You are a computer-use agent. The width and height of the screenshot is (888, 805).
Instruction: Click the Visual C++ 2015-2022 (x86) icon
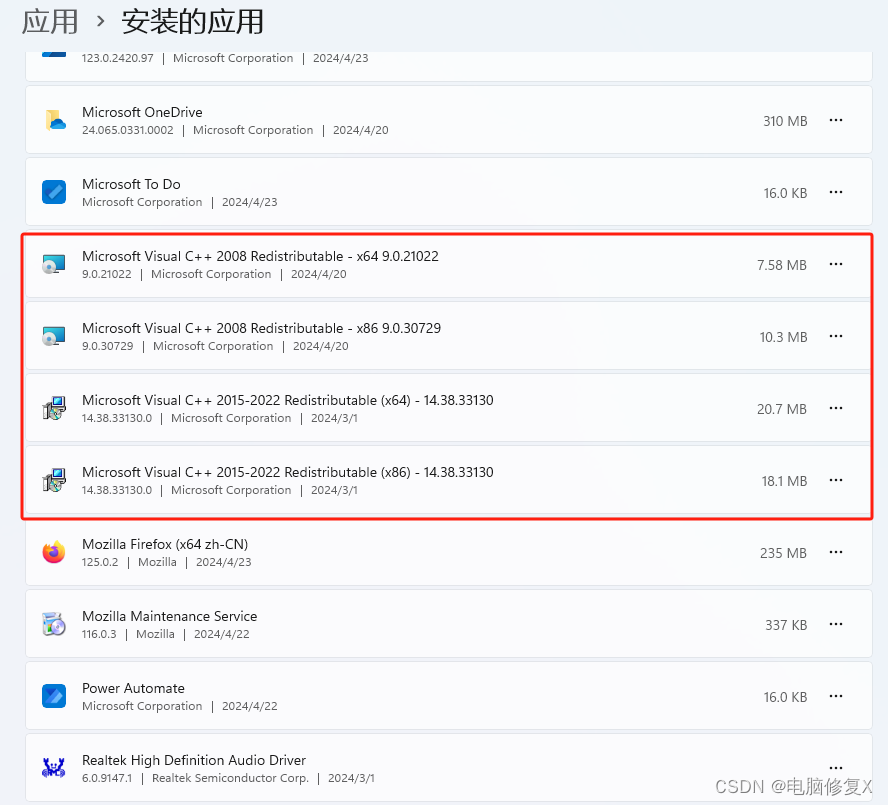[54, 480]
